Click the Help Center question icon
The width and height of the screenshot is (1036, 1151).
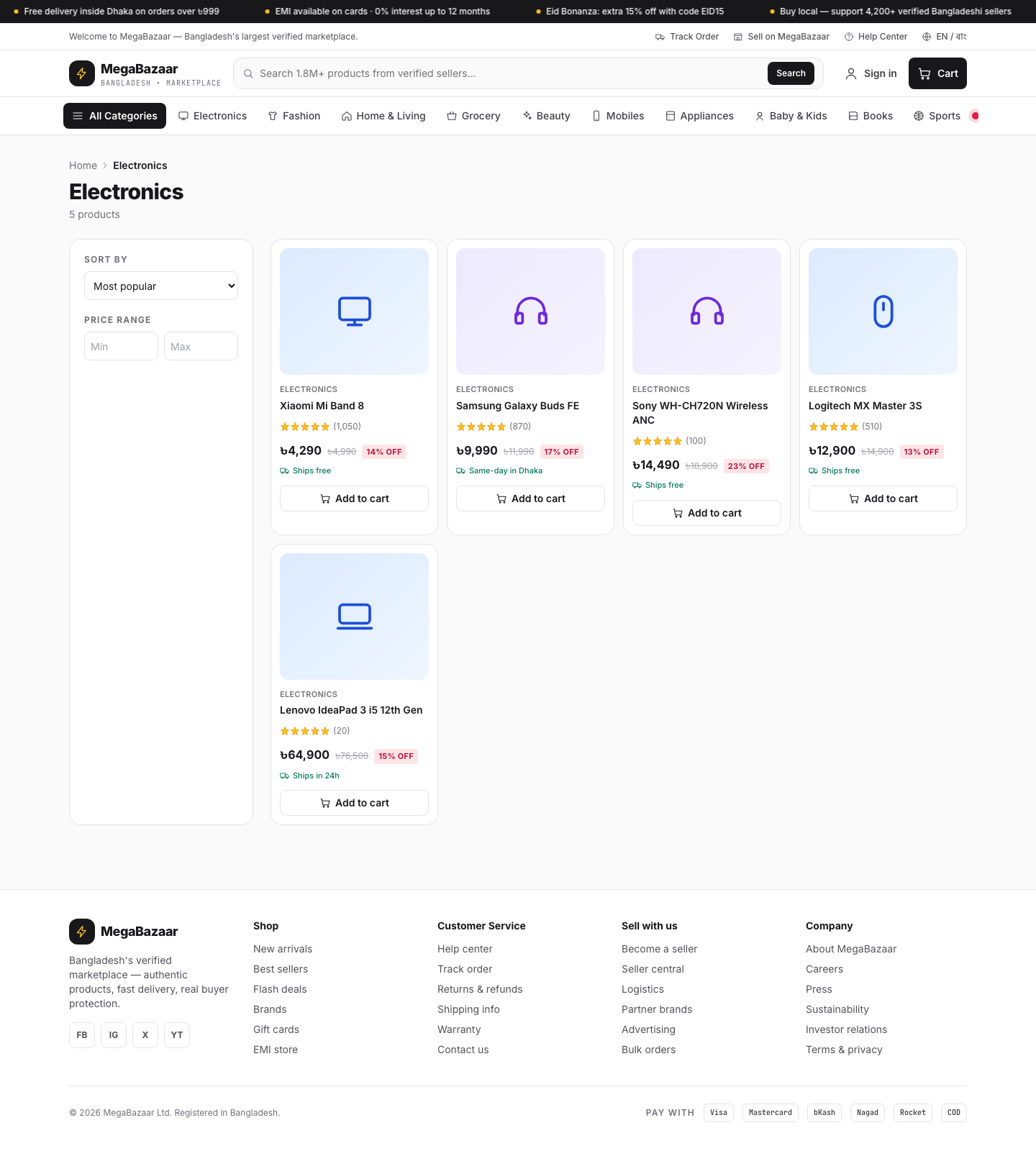pyautogui.click(x=849, y=37)
